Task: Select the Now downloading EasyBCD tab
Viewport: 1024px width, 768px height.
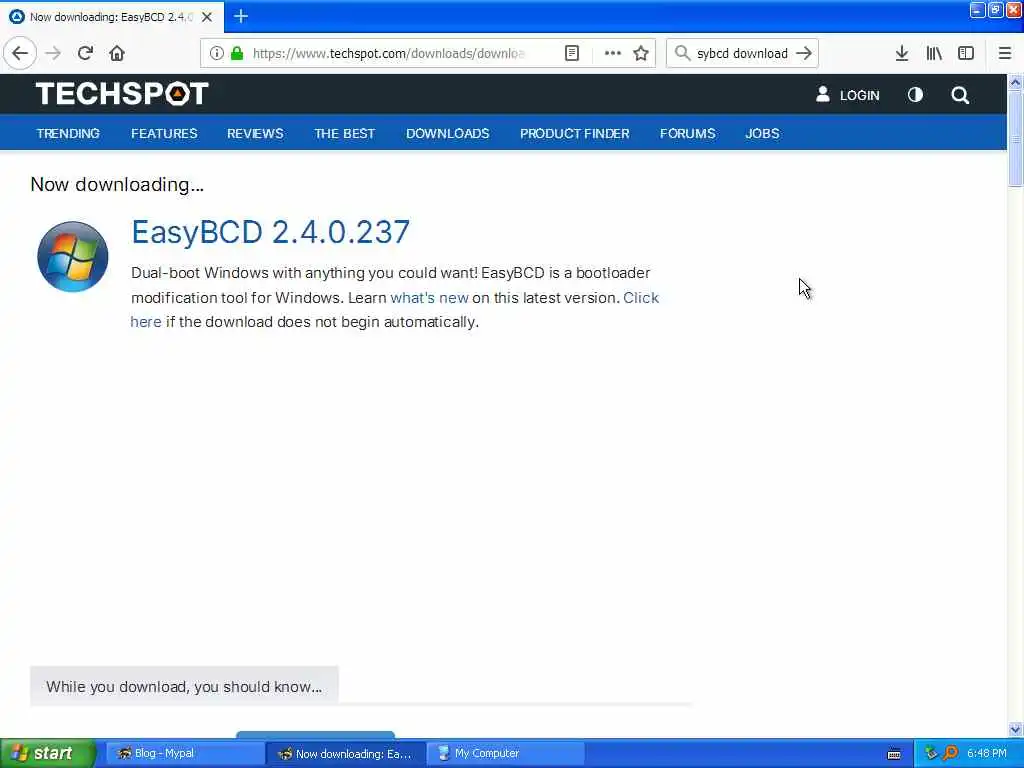Action: [112, 17]
